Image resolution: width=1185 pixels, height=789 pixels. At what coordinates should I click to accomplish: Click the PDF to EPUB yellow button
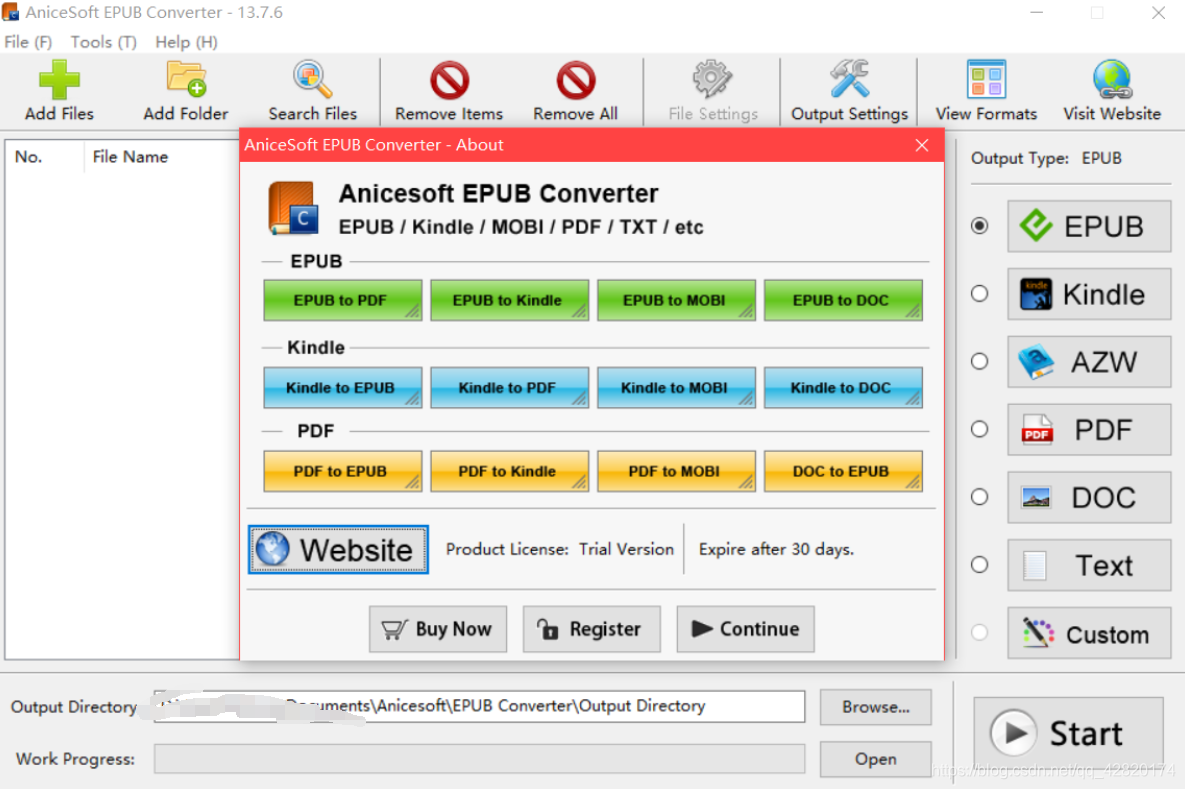(342, 472)
